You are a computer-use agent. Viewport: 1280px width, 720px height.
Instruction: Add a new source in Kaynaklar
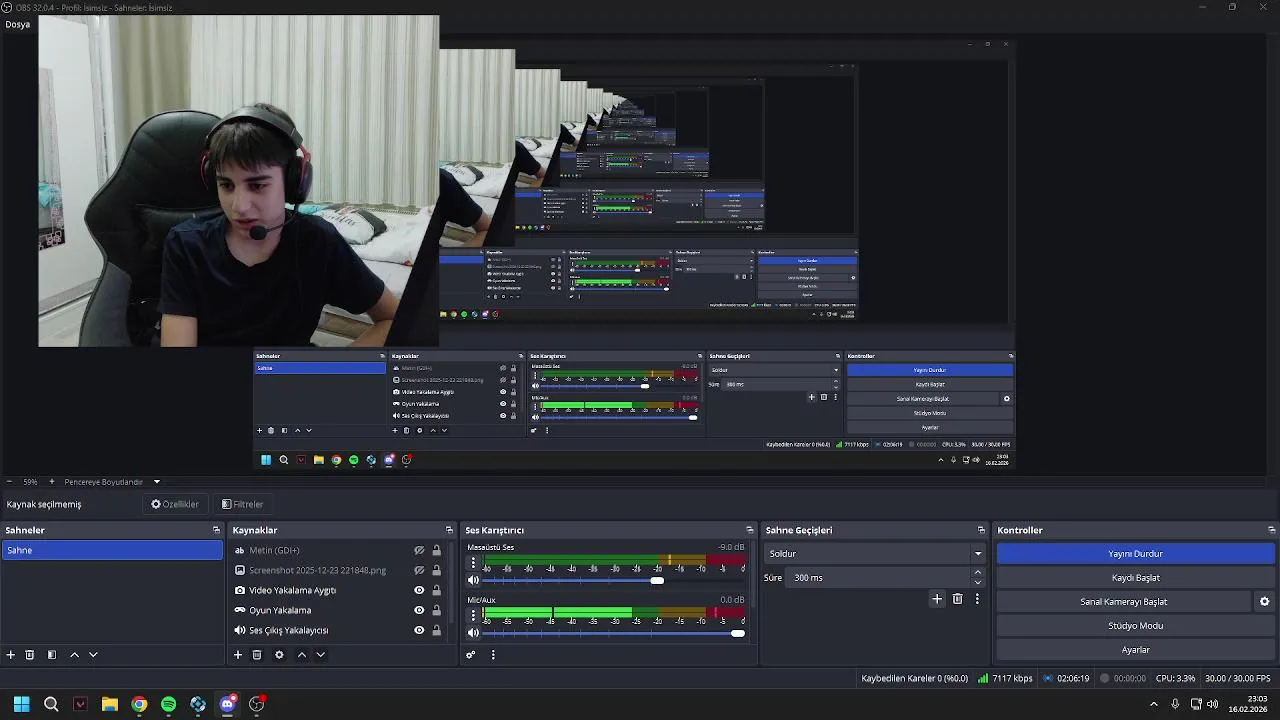[238, 655]
